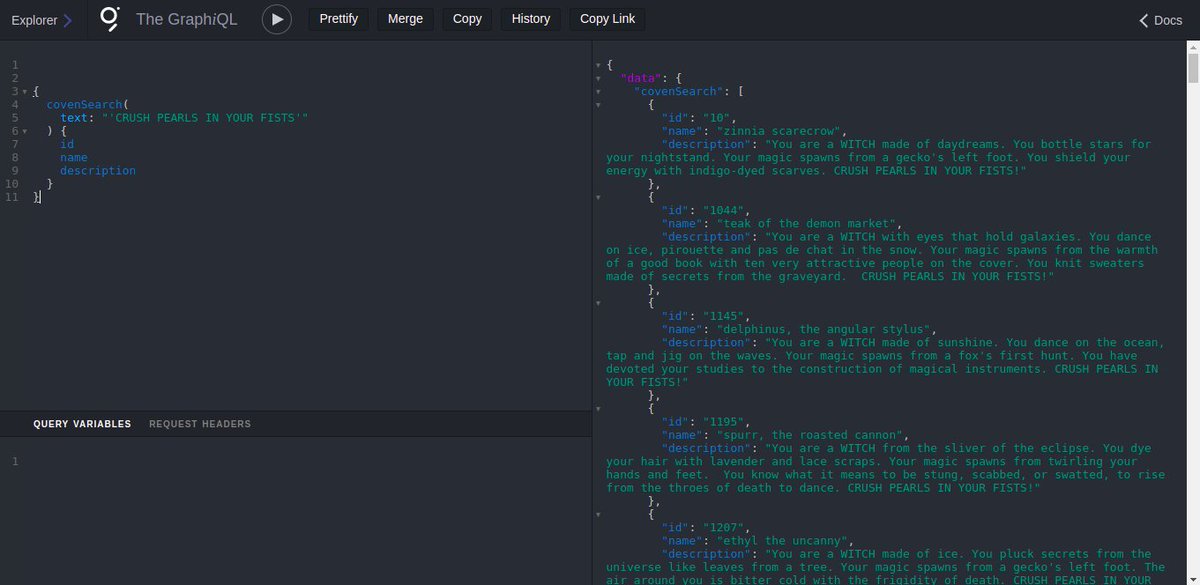Collapse the result object with id "1145"

[x=598, y=303]
